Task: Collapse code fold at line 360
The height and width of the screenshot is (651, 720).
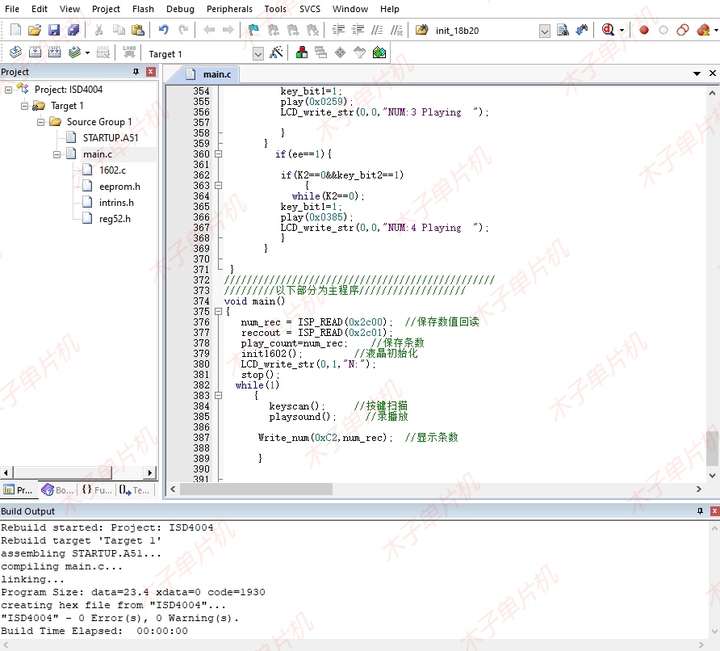Action: point(219,154)
